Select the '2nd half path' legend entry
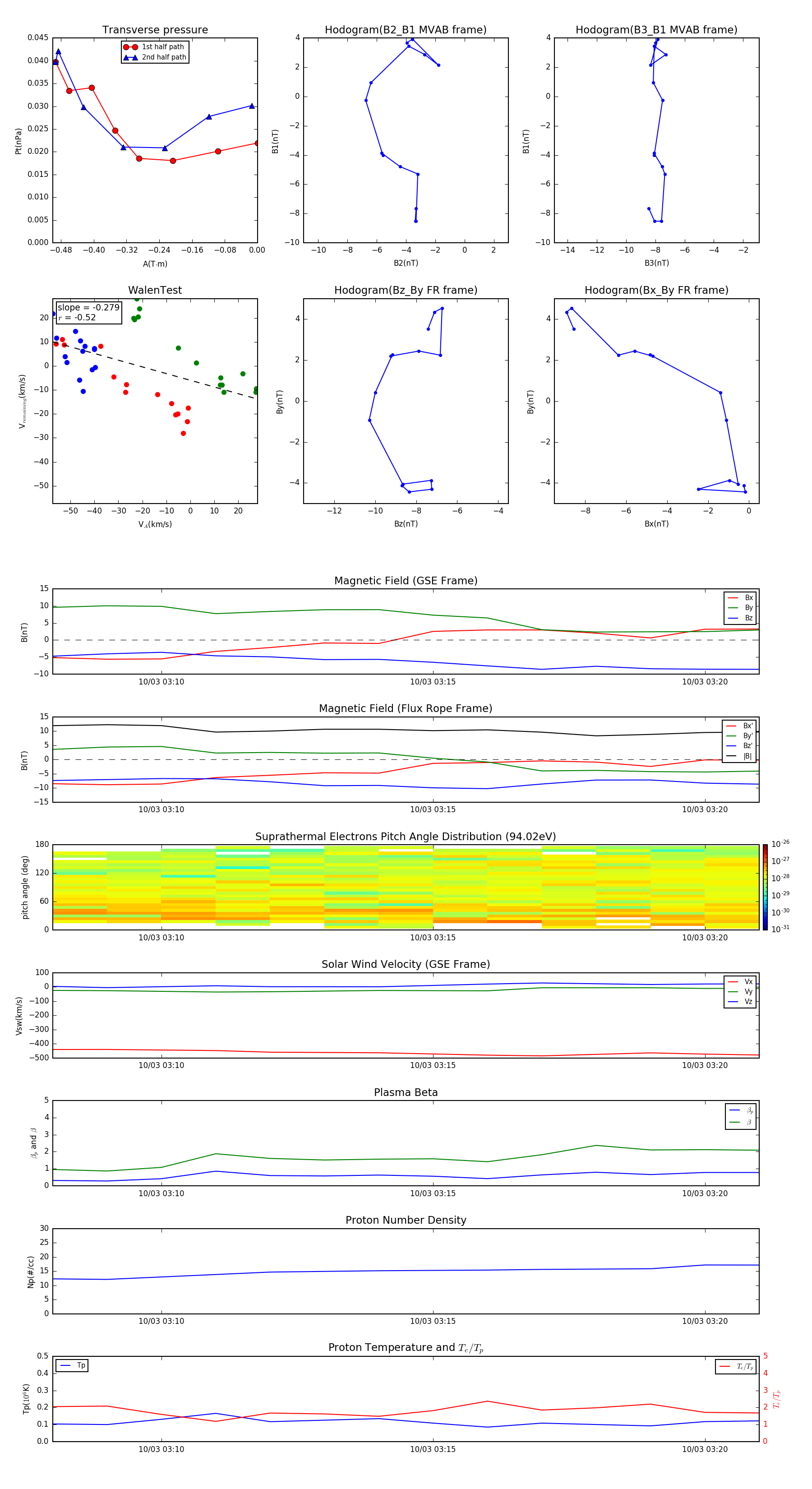This screenshot has width=812, height=1489. (154, 57)
